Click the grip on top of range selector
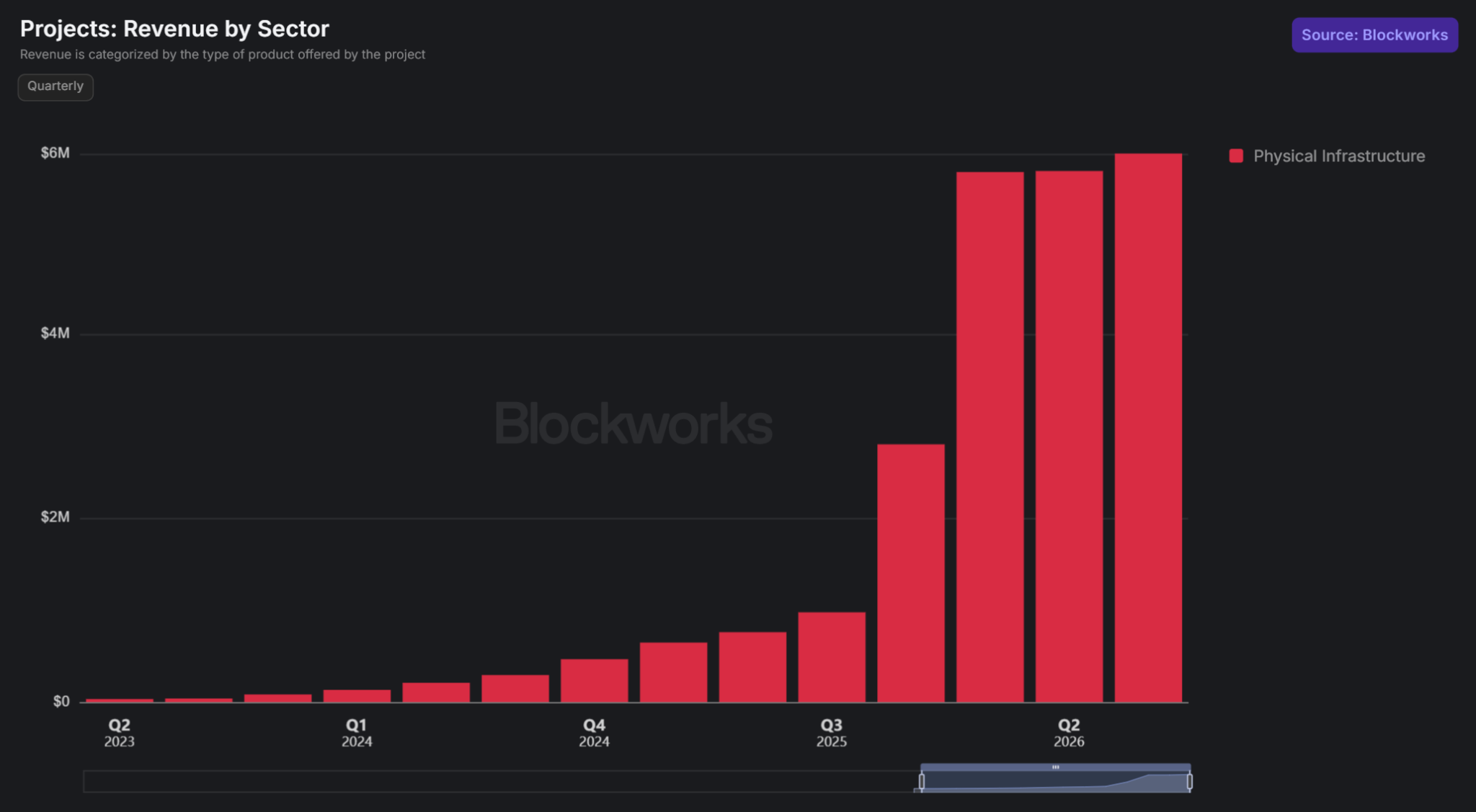This screenshot has width=1476, height=812. [1055, 767]
